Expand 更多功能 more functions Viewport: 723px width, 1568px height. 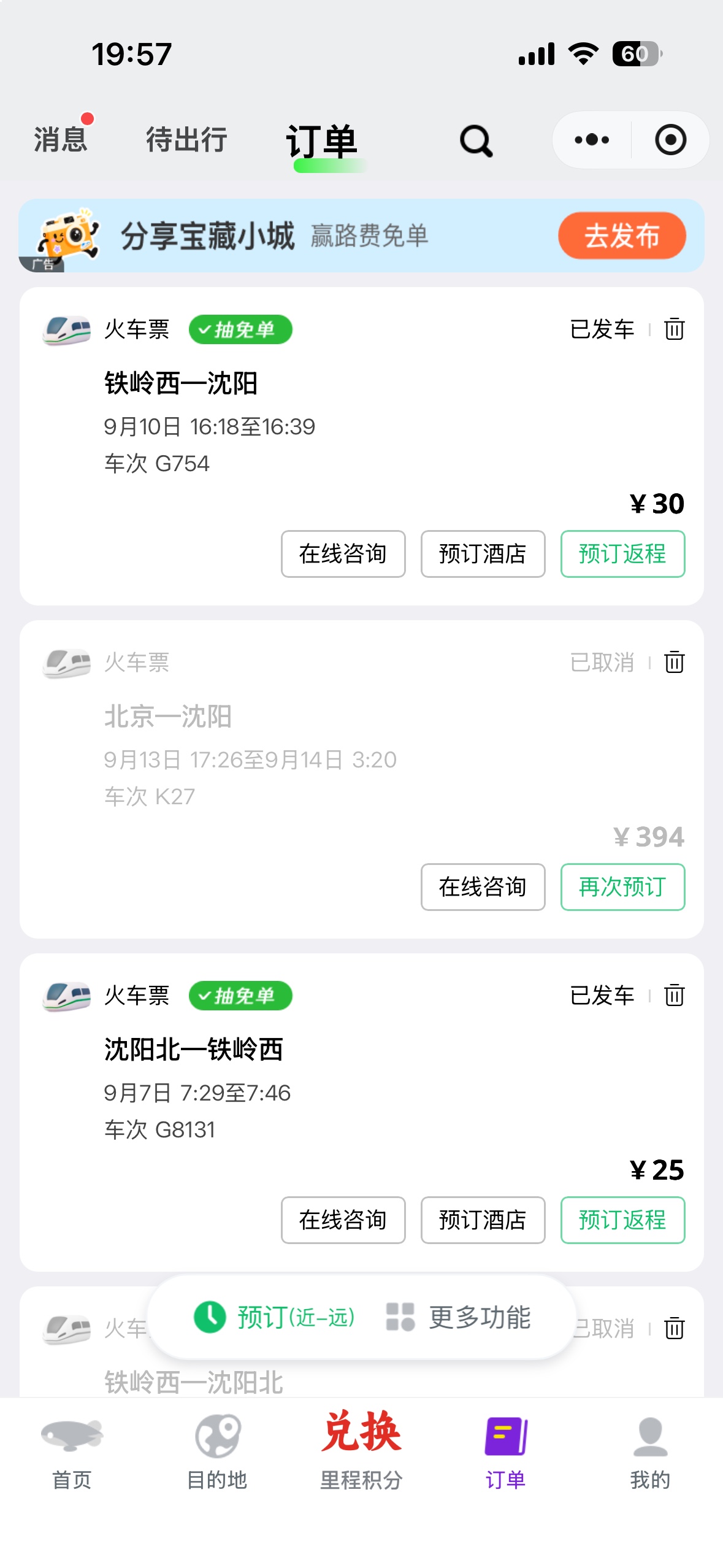pyautogui.click(x=458, y=1317)
